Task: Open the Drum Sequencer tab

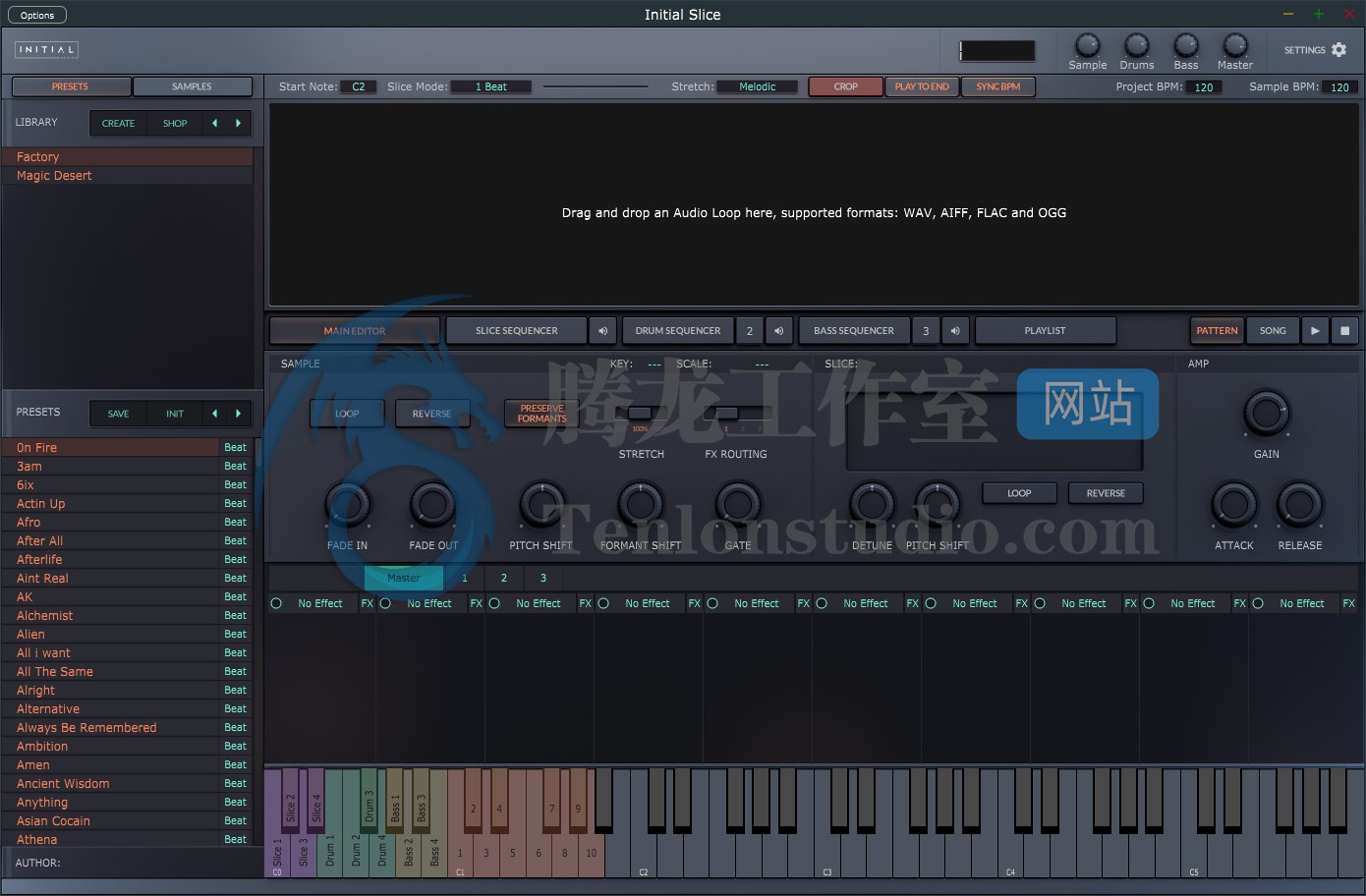Action: click(x=678, y=331)
